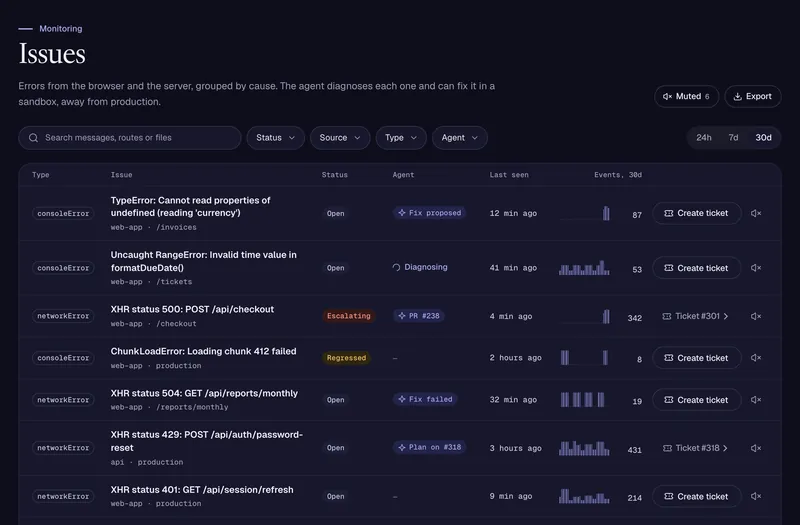Click the events sparkline for Uncaught RangeError
Image resolution: width=800 pixels, height=525 pixels.
pos(584,268)
